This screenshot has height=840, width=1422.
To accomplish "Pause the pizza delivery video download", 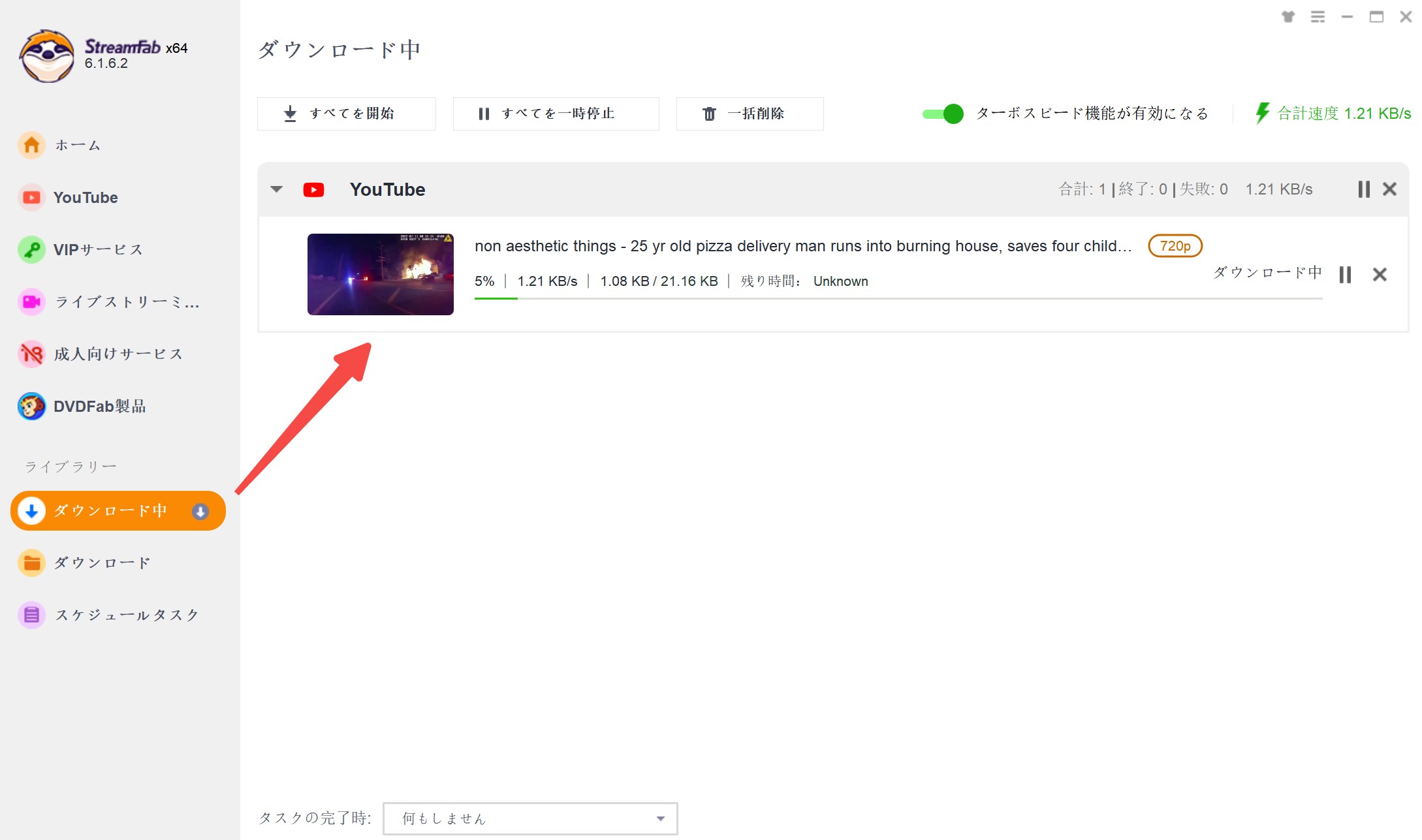I will coord(1345,275).
